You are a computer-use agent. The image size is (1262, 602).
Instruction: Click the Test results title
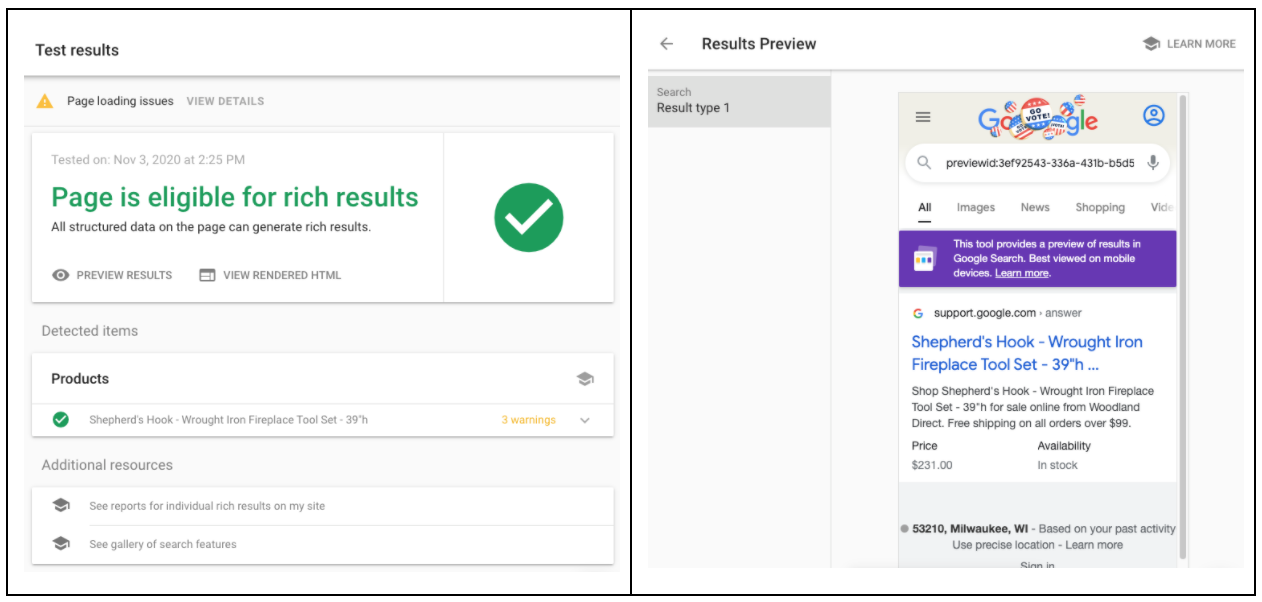pyautogui.click(x=77, y=50)
